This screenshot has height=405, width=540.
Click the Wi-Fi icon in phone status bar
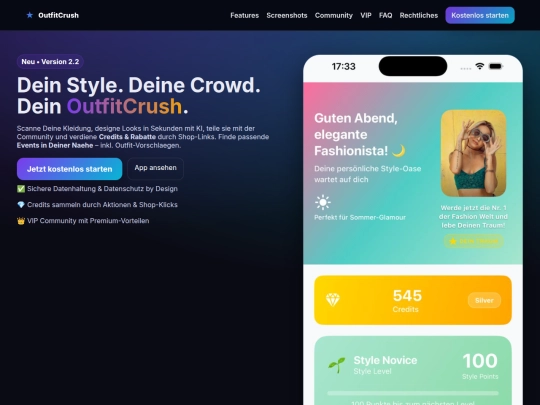pyautogui.click(x=479, y=66)
